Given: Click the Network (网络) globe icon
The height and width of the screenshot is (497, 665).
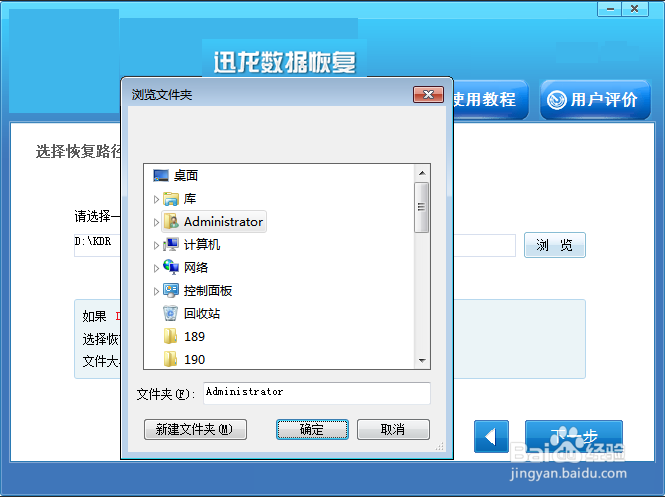Looking at the screenshot, I should pos(171,268).
